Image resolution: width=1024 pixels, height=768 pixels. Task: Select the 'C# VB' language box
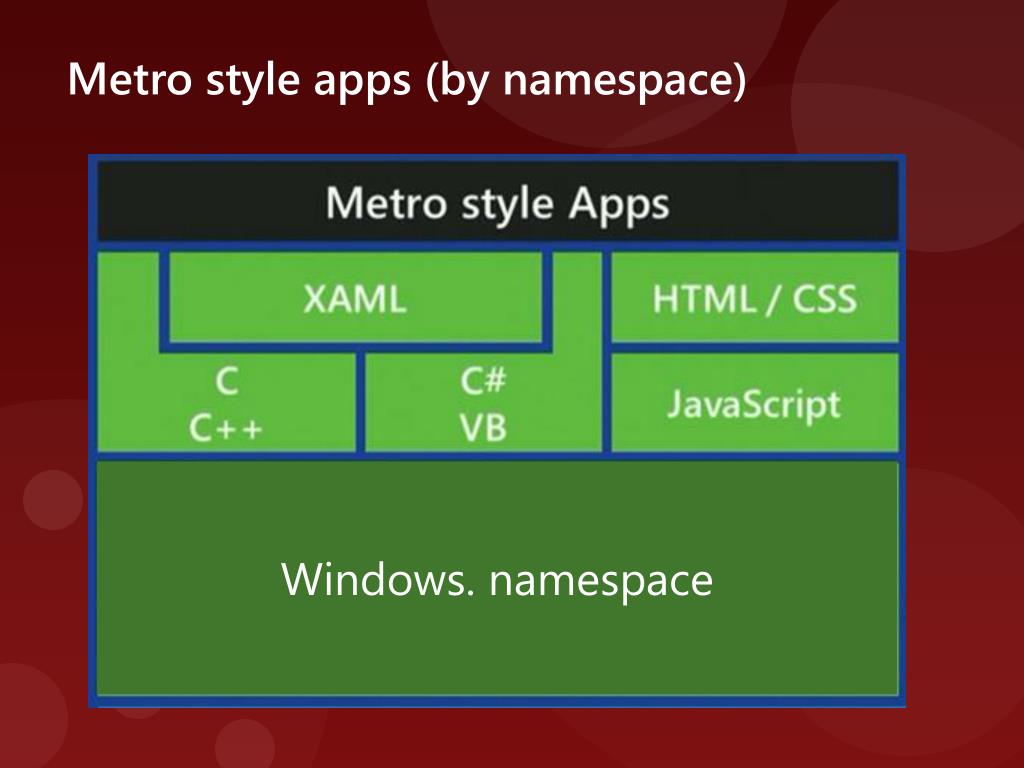(x=483, y=403)
